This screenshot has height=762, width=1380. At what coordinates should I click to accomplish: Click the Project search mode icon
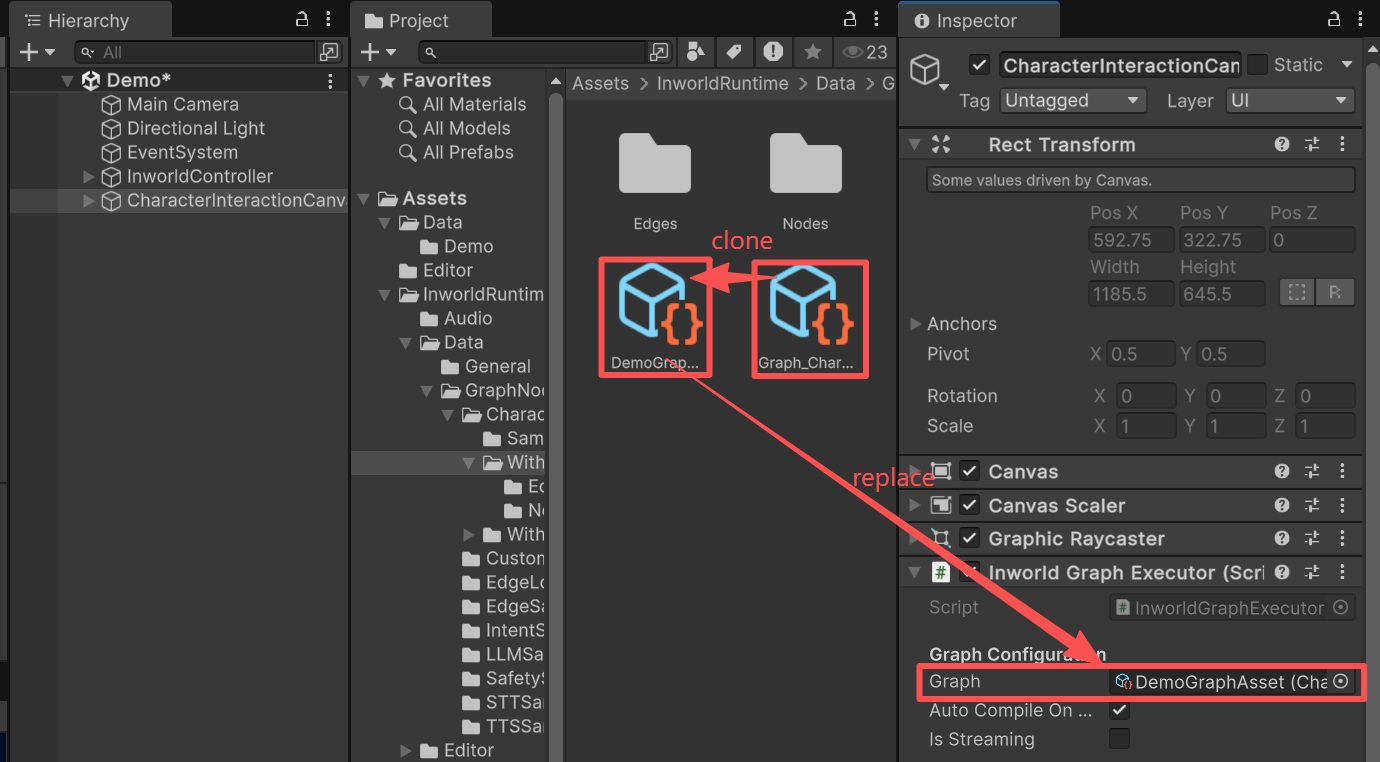(x=659, y=52)
